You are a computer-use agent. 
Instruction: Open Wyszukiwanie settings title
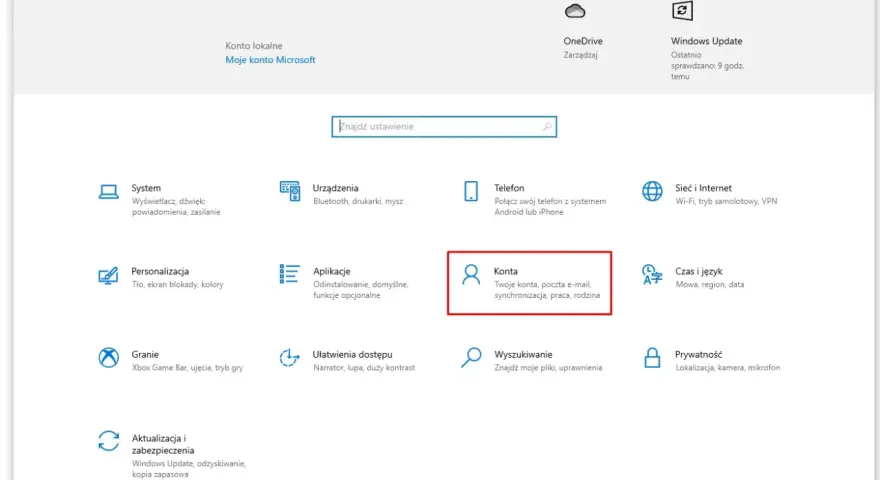(x=523, y=354)
